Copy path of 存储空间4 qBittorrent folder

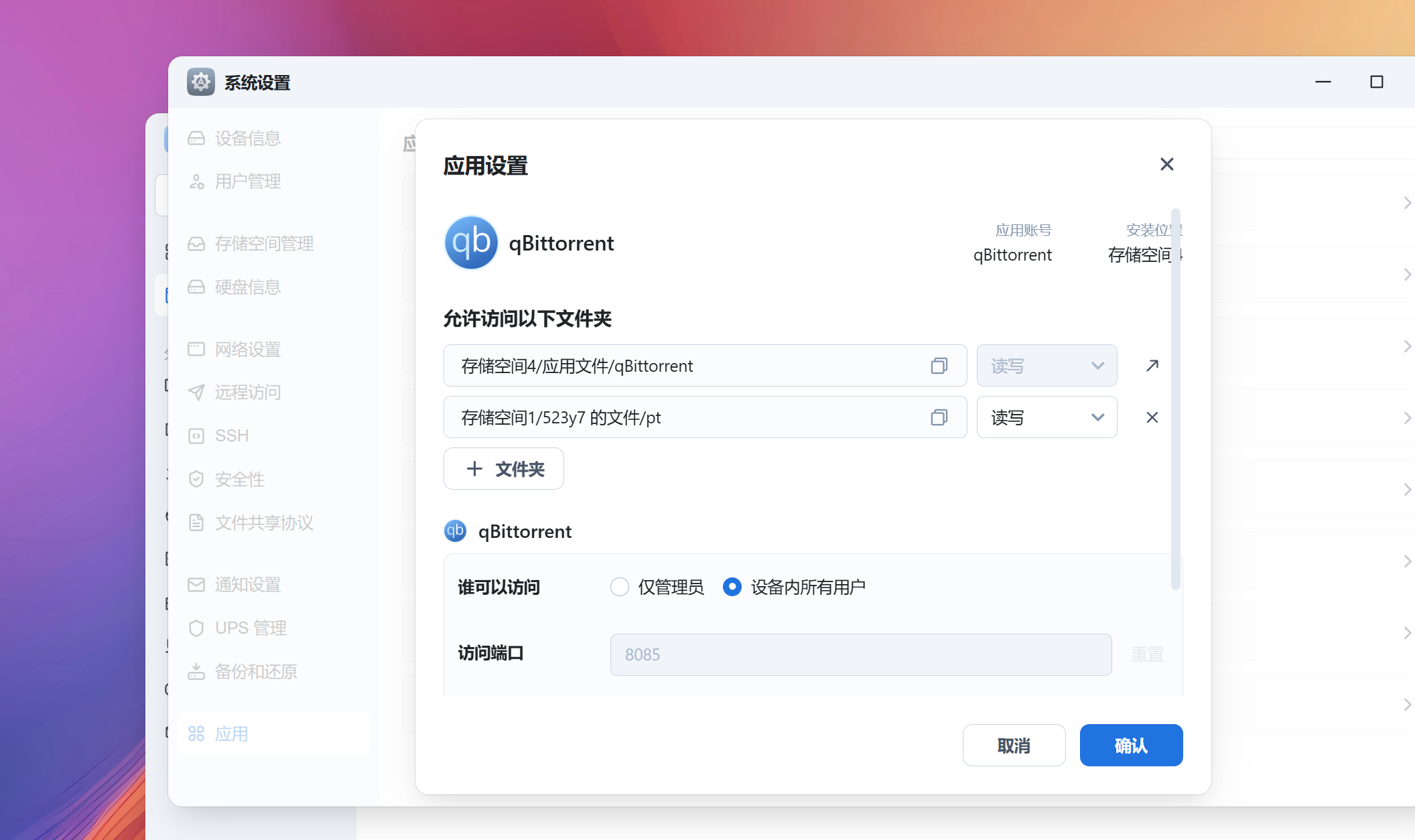(939, 366)
